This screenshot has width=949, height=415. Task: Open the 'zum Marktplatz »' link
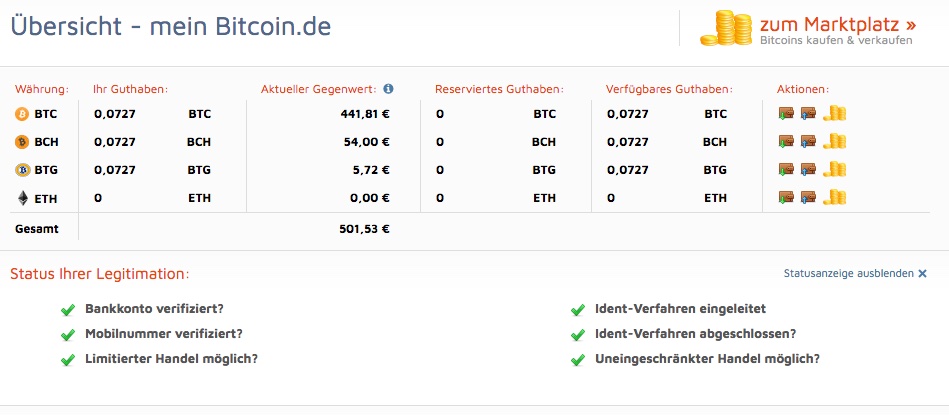coord(838,25)
